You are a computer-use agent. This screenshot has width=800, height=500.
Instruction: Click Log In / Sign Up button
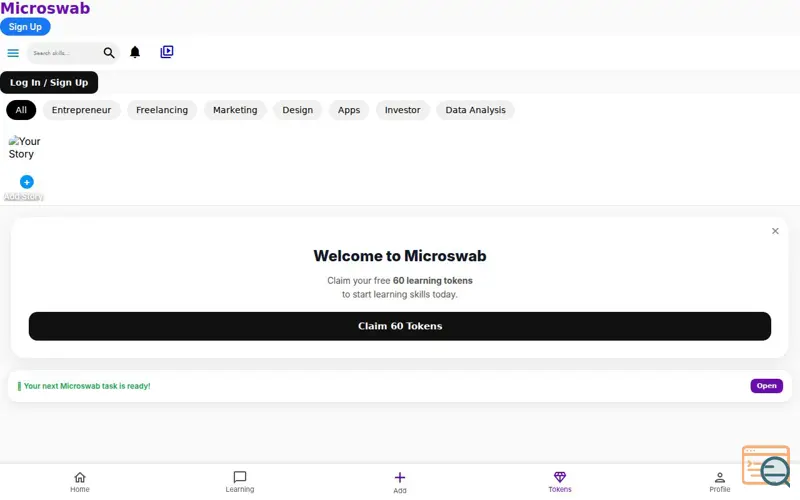[x=49, y=83]
